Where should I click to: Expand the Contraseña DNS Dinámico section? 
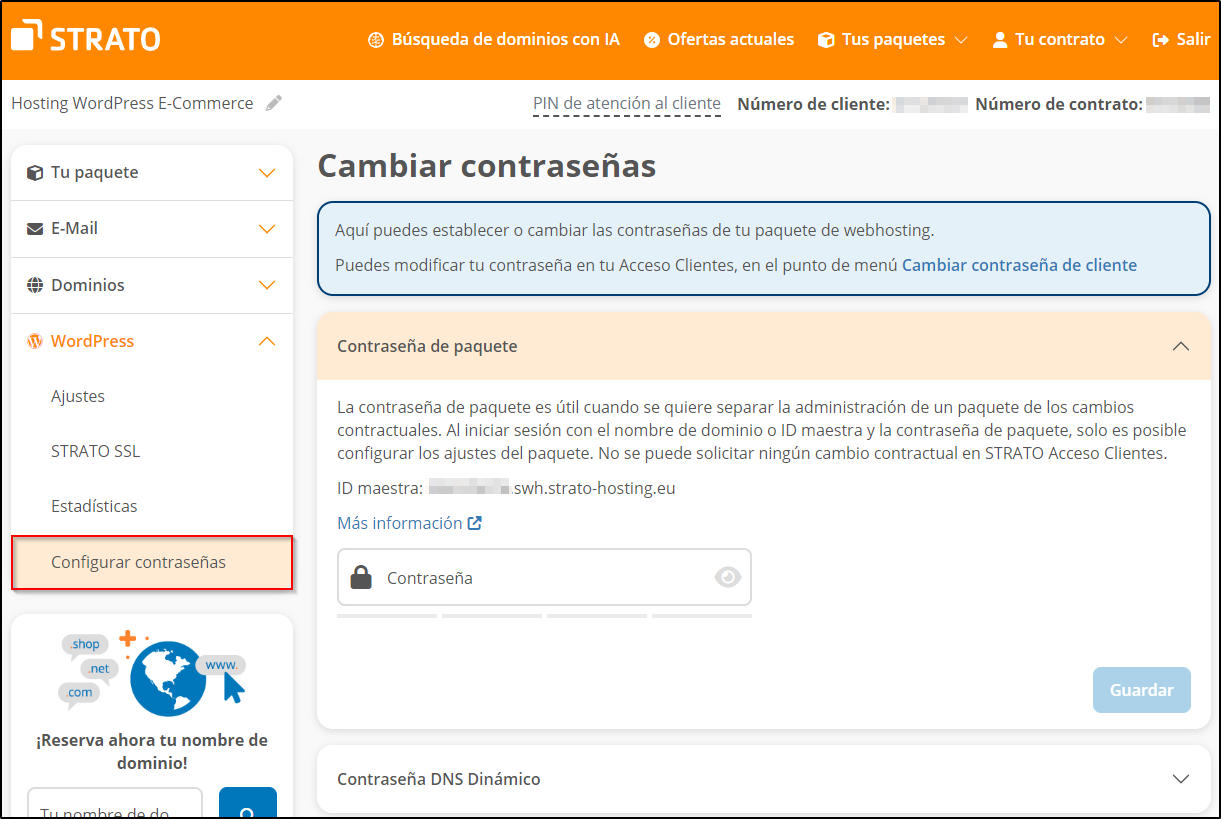(x=1181, y=778)
